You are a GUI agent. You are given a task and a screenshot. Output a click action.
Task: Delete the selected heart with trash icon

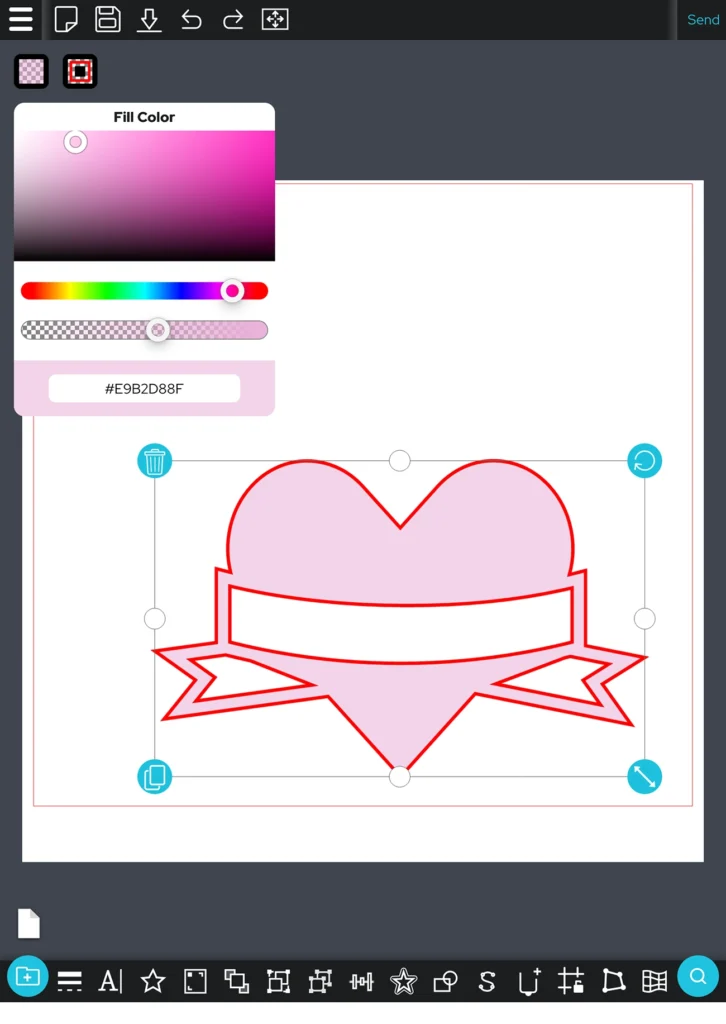click(154, 461)
